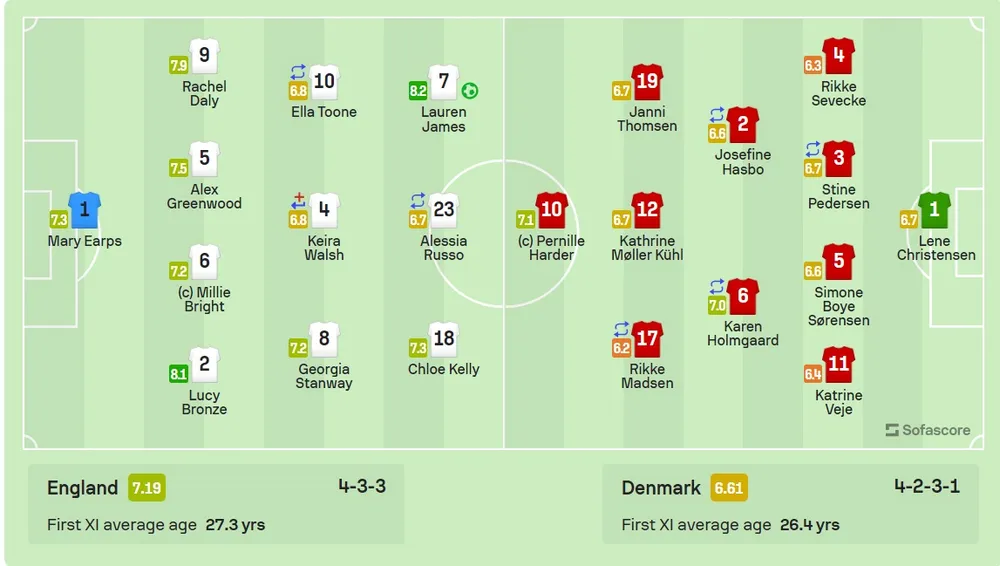Open the England team name link
1000x566 pixels.
point(82,488)
